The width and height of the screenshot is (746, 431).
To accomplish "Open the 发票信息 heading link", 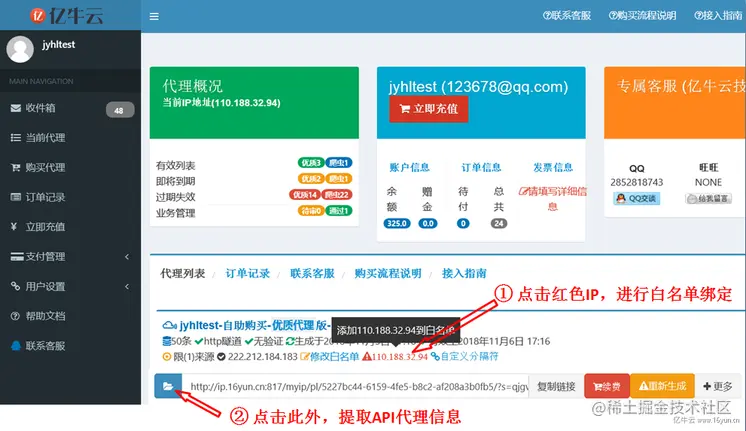I will click(x=553, y=167).
